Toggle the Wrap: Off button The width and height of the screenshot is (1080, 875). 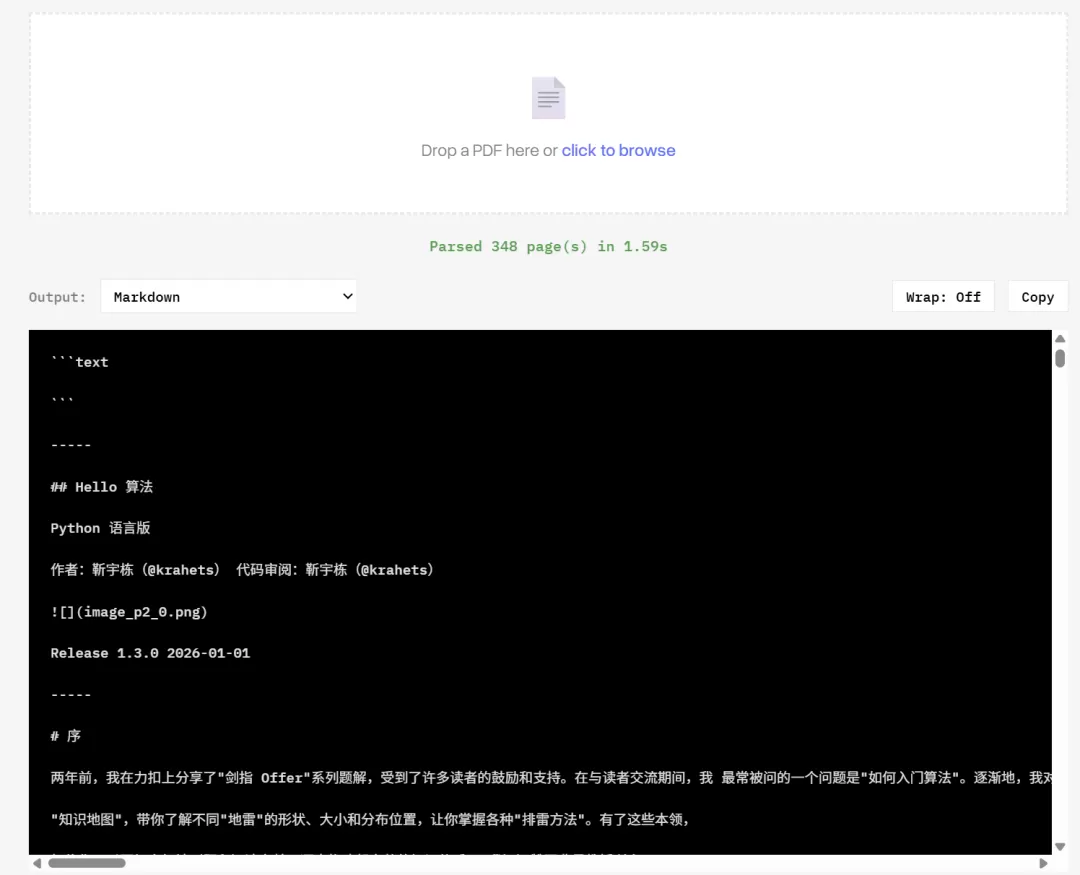(942, 297)
